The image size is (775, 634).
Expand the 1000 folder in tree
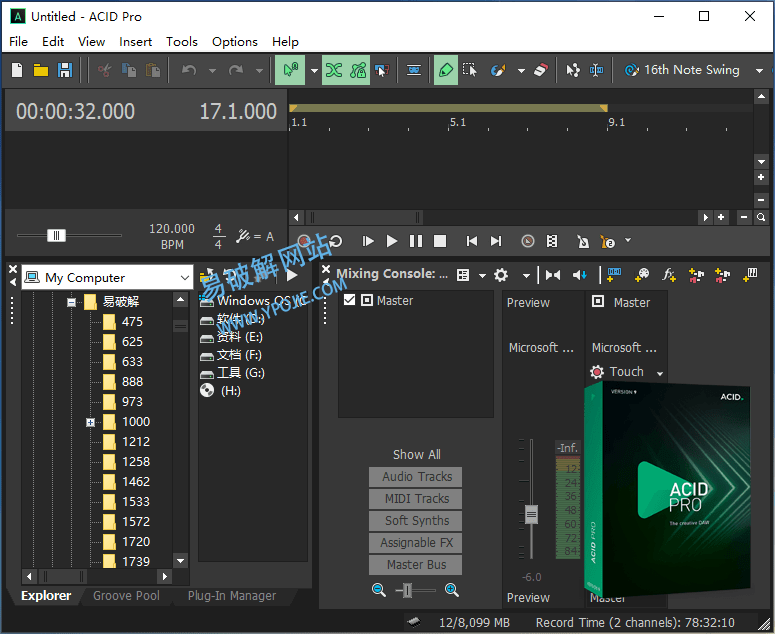(x=90, y=422)
